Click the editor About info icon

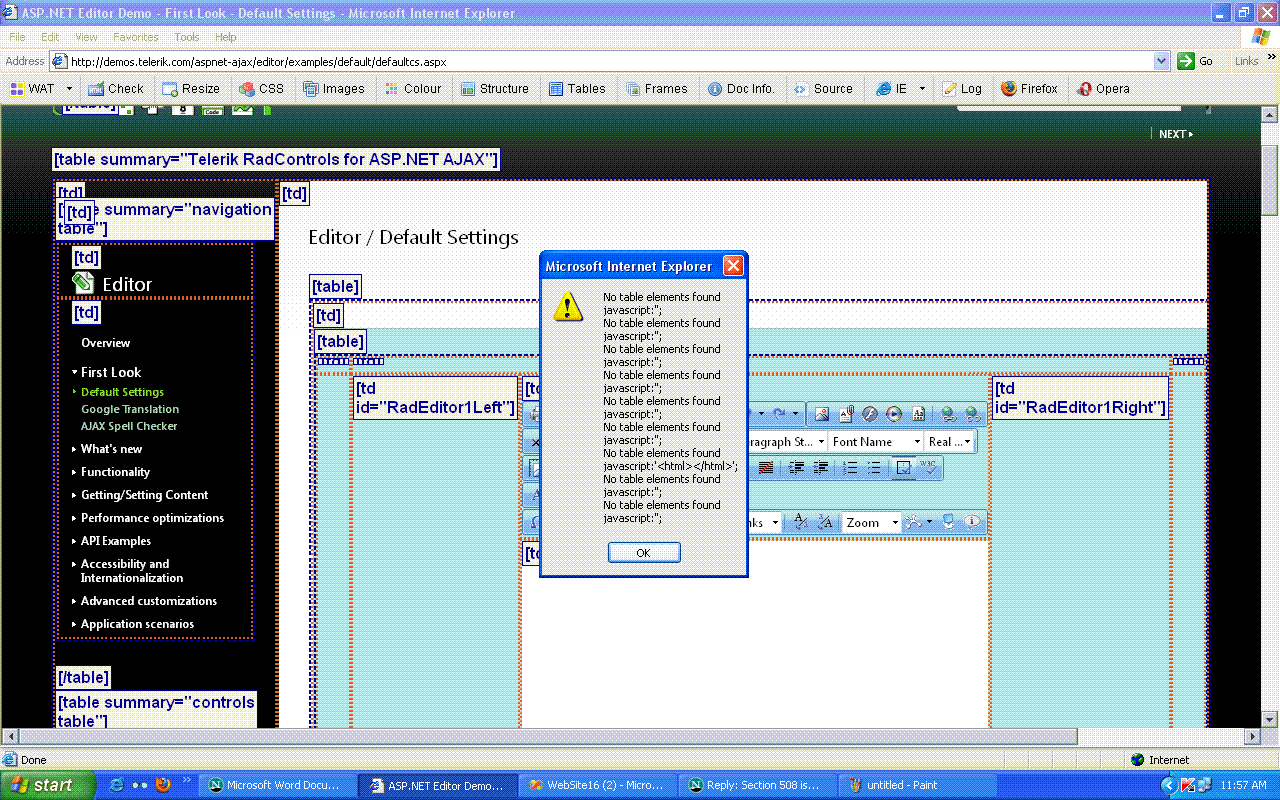(972, 522)
